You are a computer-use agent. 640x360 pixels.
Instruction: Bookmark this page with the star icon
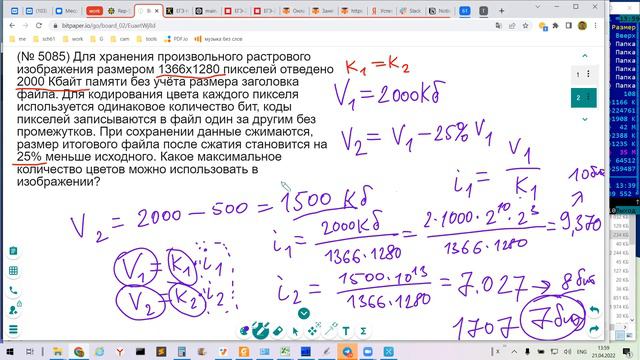pos(525,26)
